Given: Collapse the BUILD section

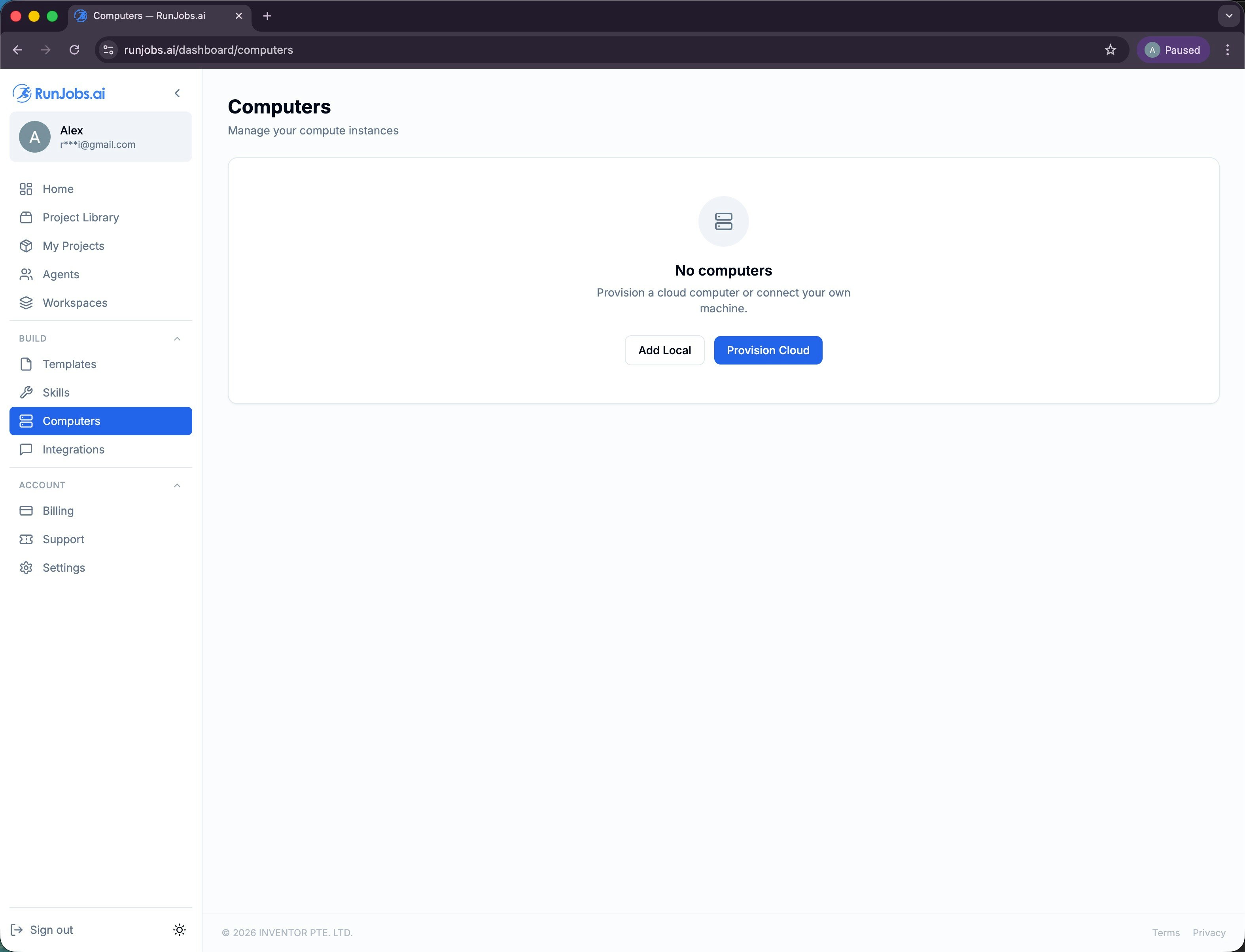Looking at the screenshot, I should coord(177,339).
